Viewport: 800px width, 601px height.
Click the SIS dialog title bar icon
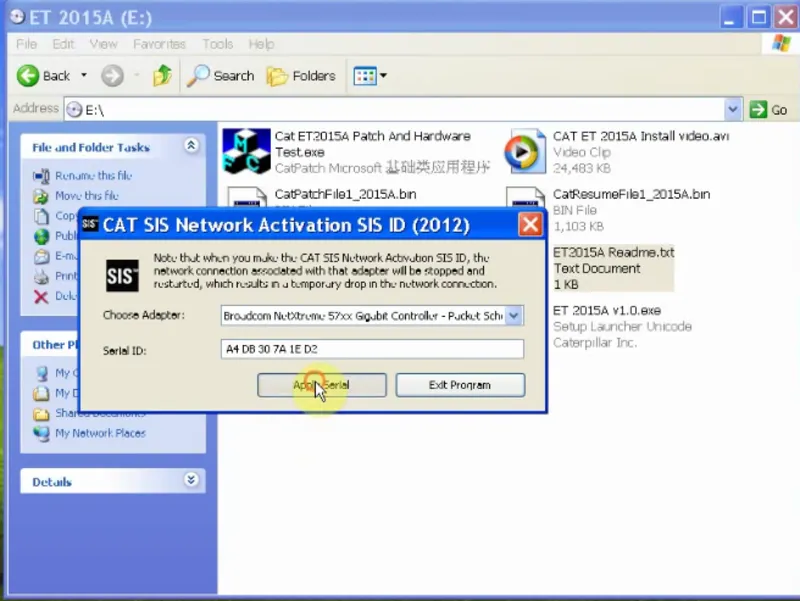(90, 224)
